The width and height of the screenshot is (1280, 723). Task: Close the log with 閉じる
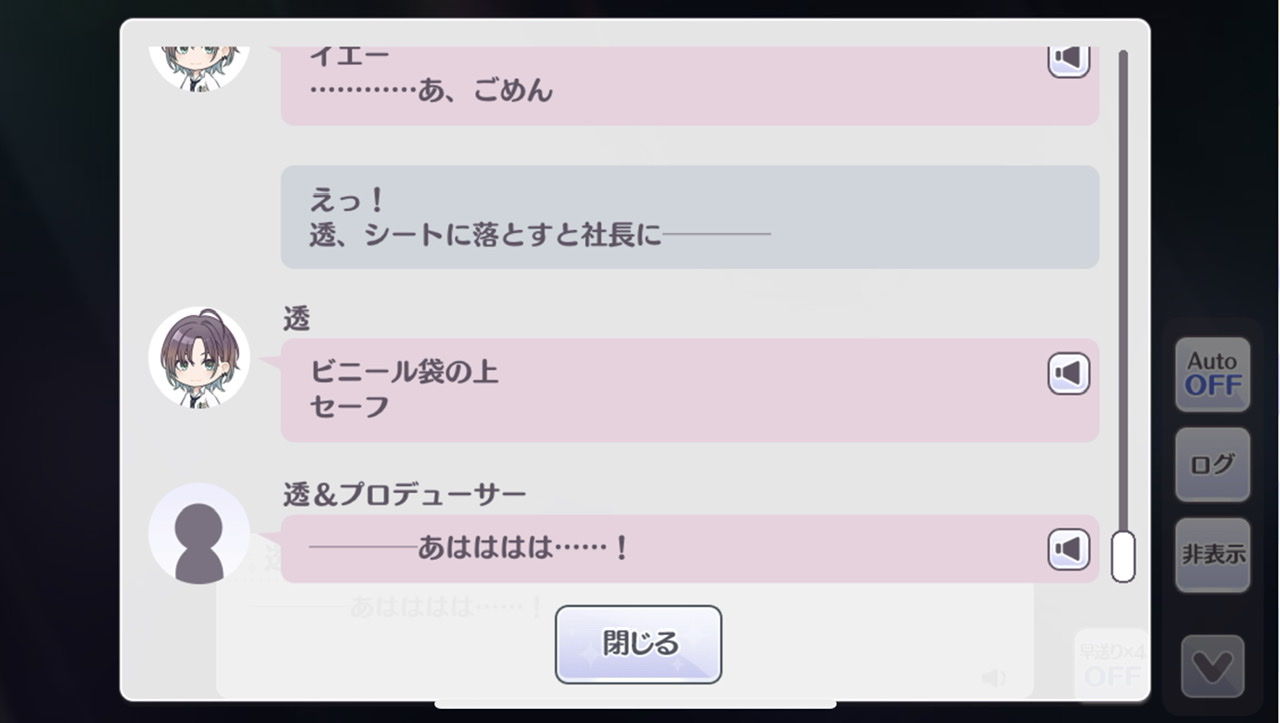point(638,644)
